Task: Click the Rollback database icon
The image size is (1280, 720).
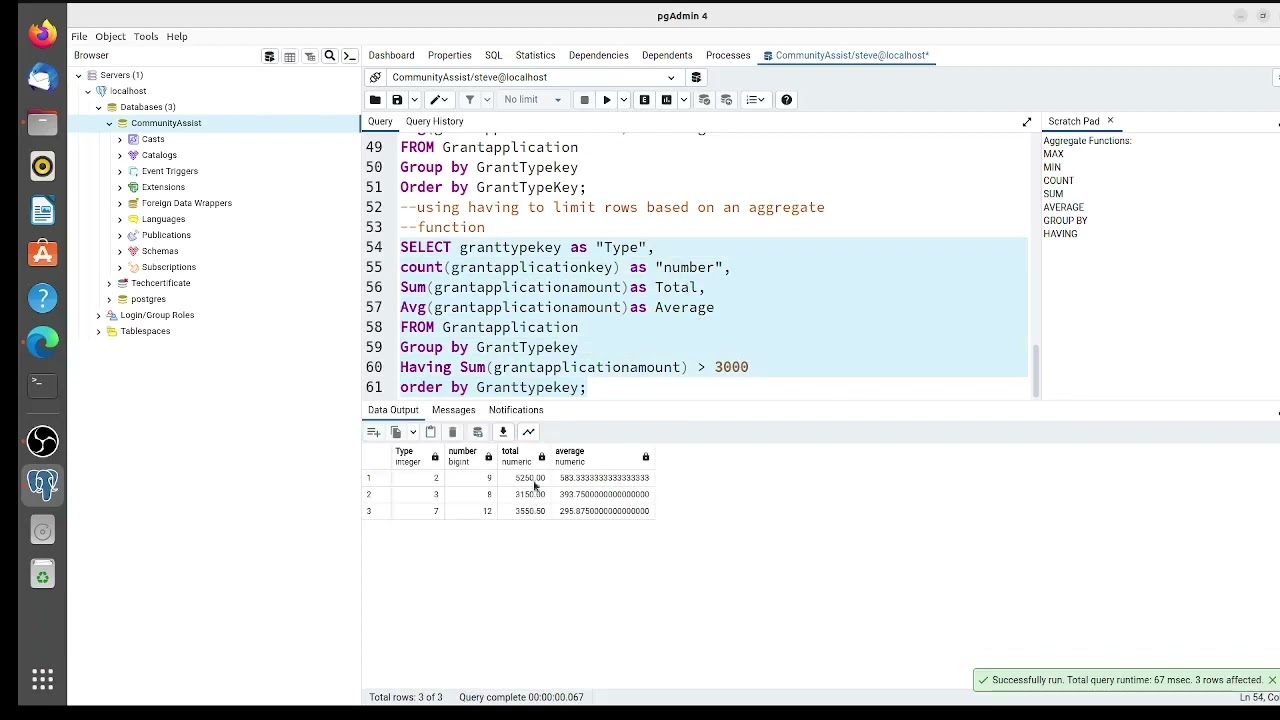Action: pos(727,100)
